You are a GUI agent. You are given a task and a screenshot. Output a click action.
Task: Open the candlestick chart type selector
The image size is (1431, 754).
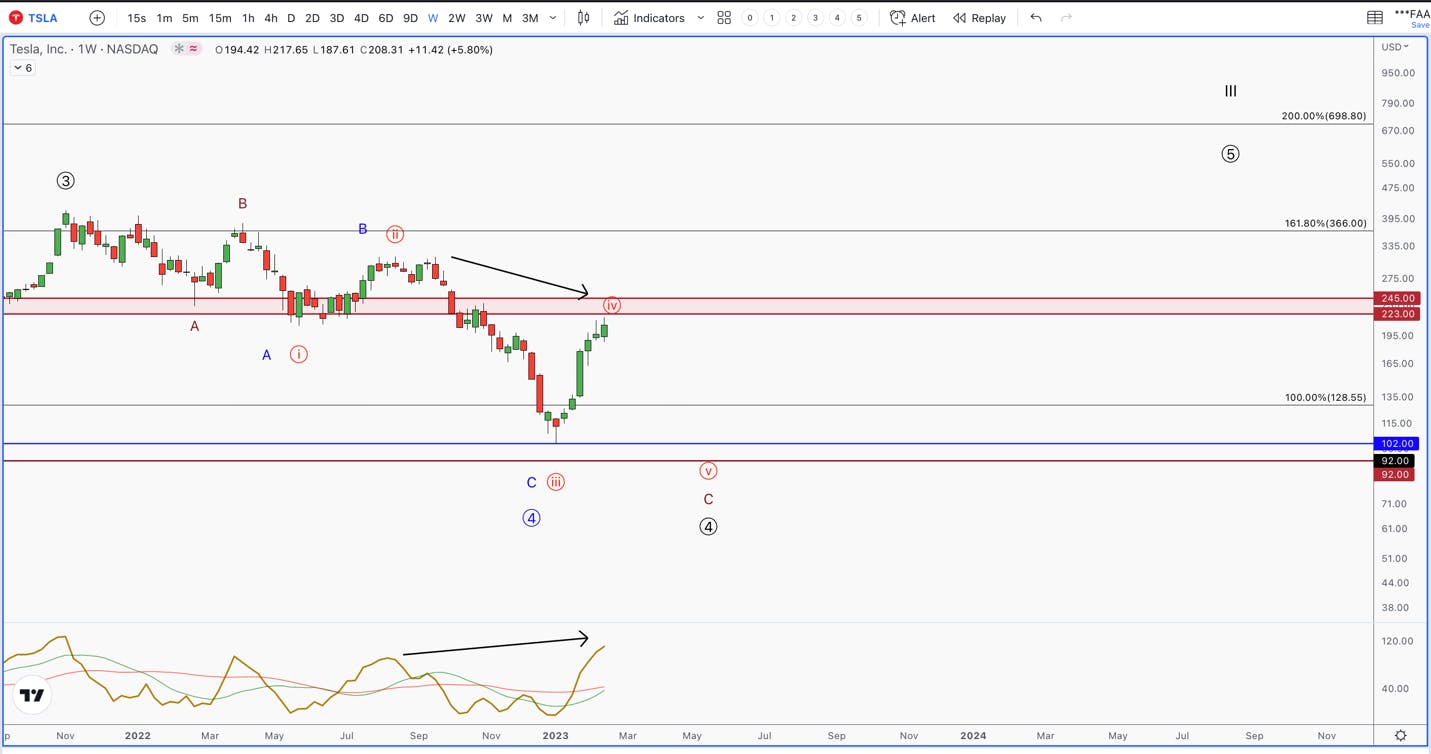(584, 18)
